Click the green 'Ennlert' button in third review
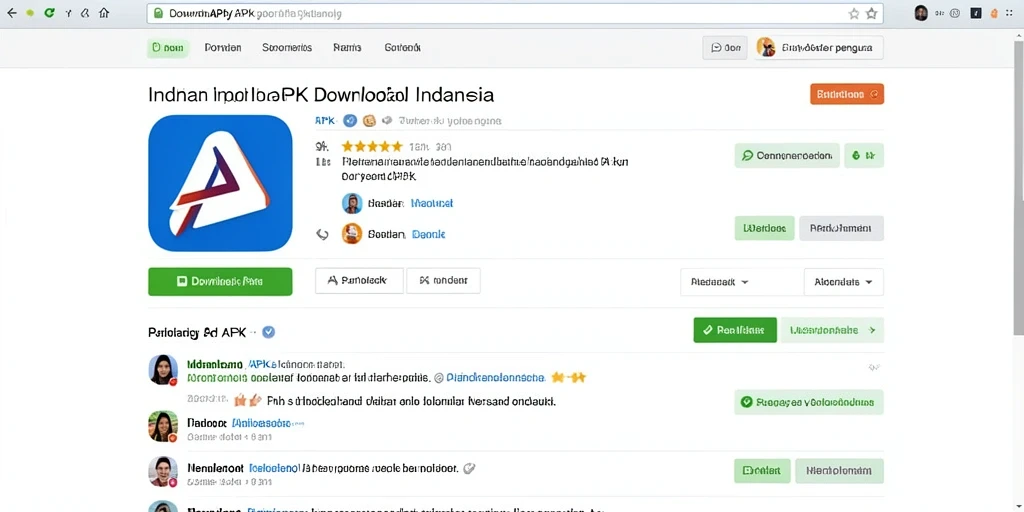 point(762,471)
